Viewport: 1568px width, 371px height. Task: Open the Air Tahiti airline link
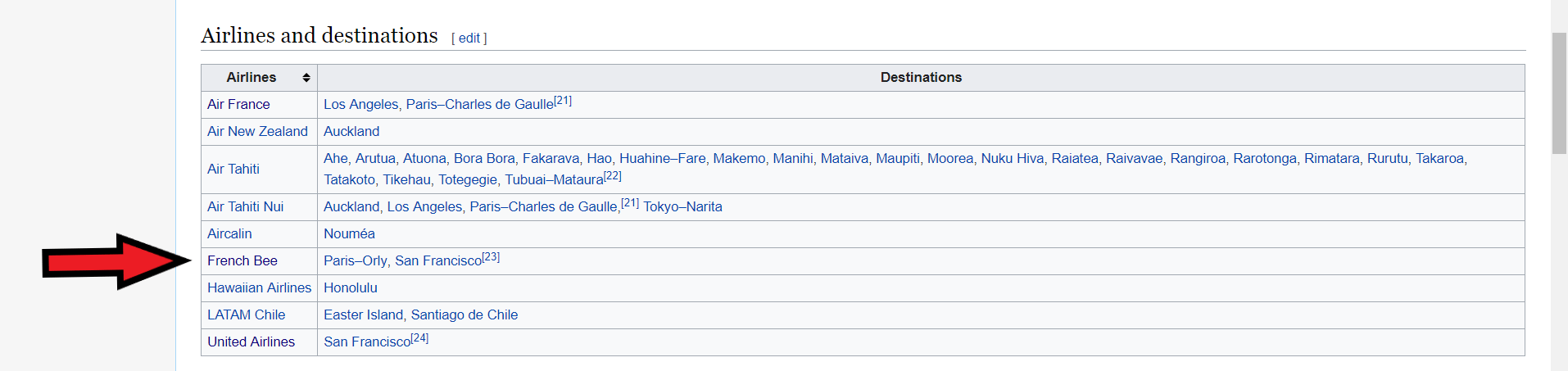(x=233, y=169)
